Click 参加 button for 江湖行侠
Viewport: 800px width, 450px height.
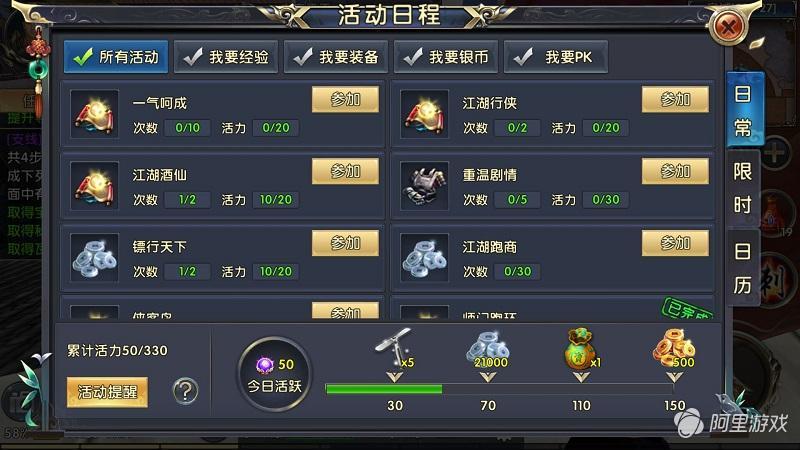[x=675, y=99]
